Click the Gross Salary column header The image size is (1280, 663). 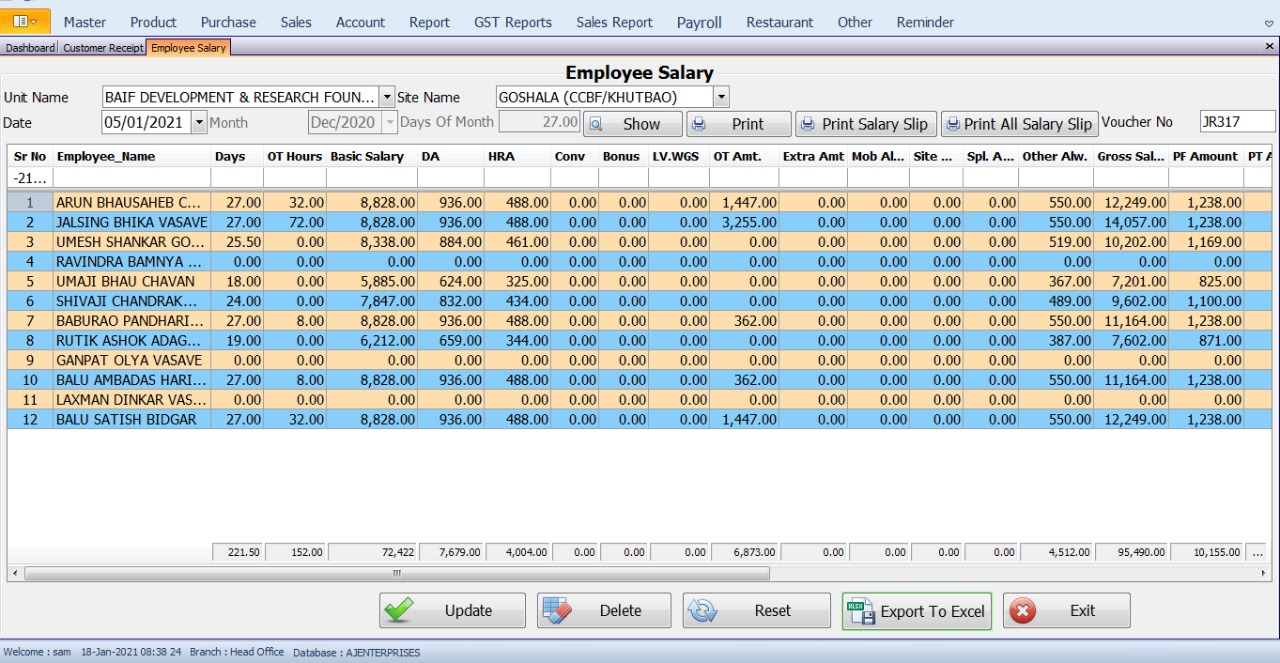tap(1128, 157)
